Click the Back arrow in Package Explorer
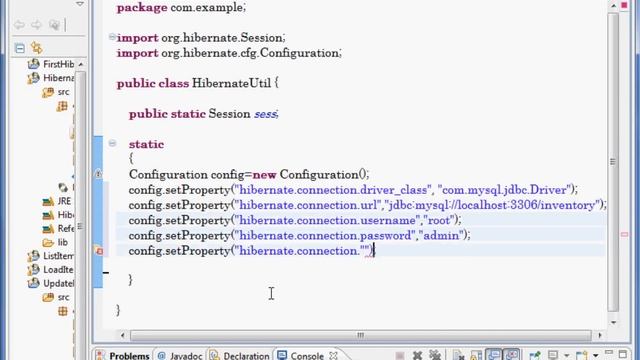Image resolution: width=640 pixels, height=360 pixels. pos(19,25)
